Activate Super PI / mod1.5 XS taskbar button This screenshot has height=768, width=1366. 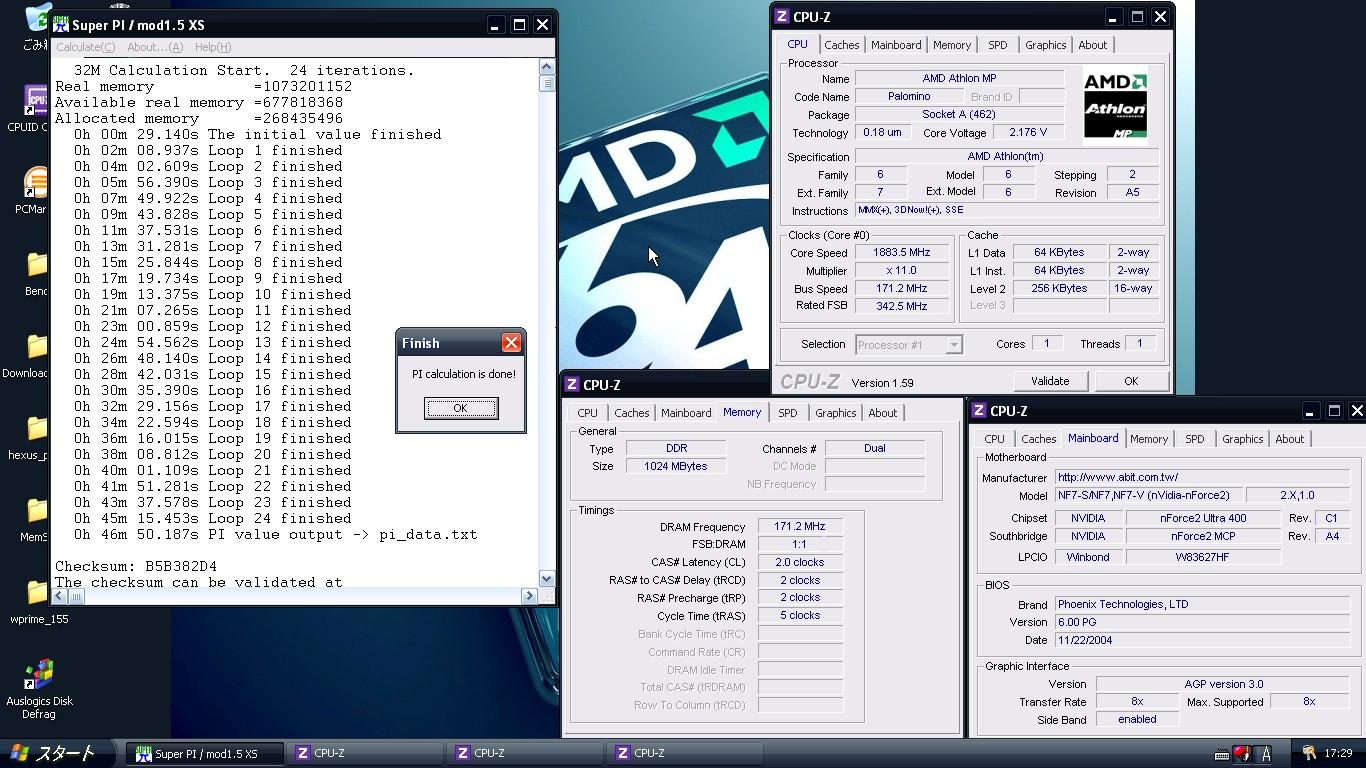[206, 753]
